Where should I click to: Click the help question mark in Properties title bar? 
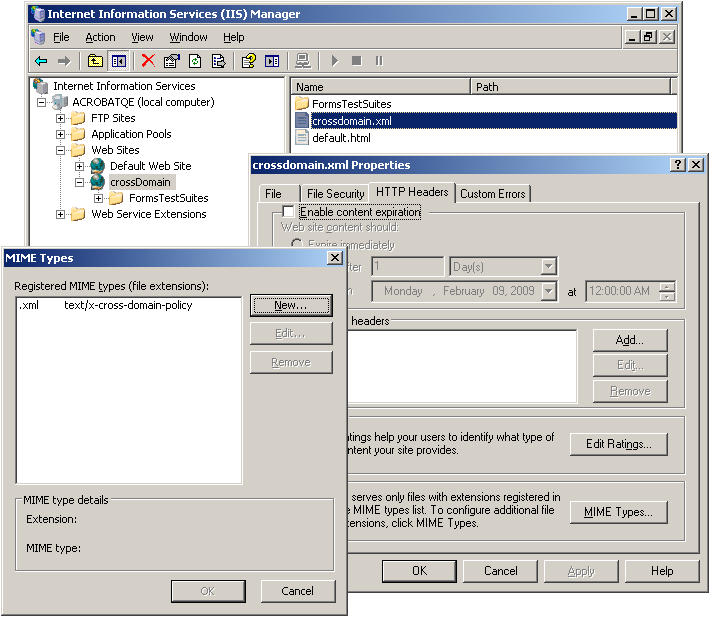677,165
